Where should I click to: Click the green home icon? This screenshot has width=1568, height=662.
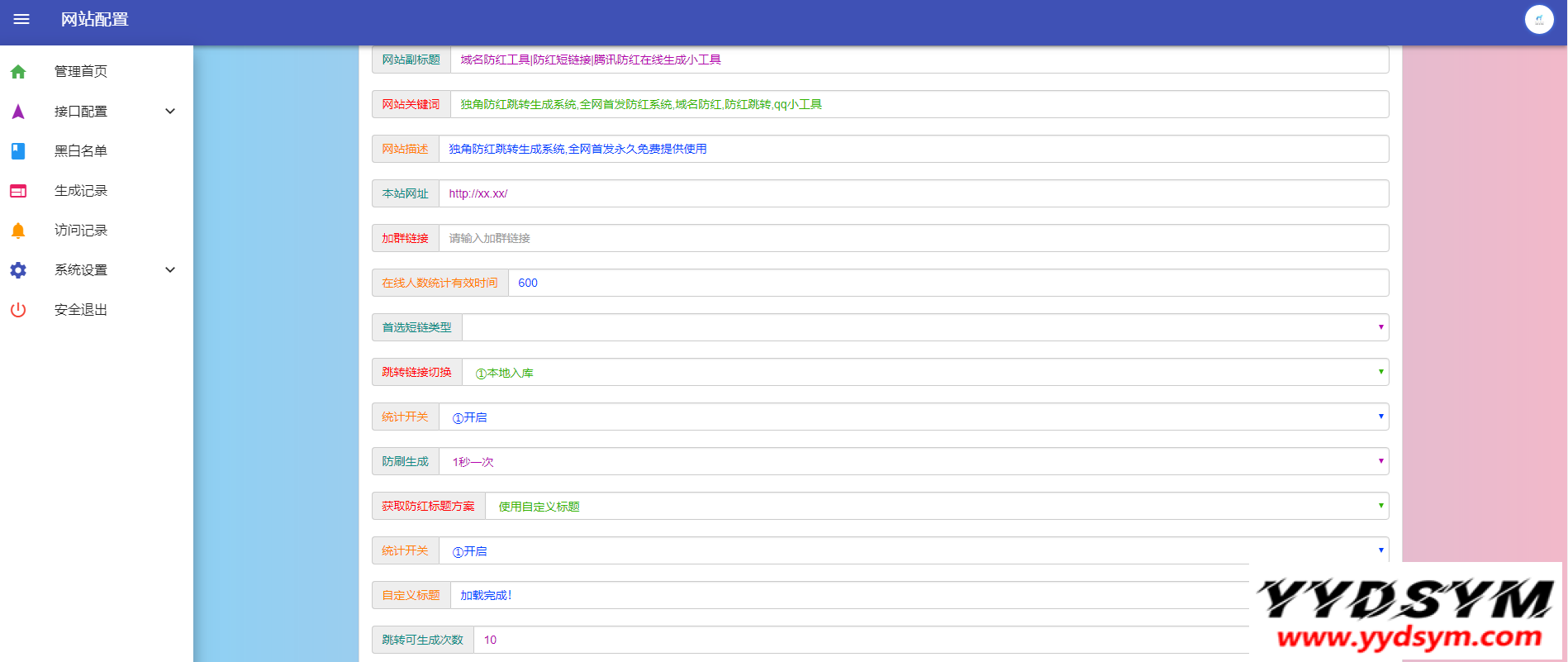(x=18, y=72)
